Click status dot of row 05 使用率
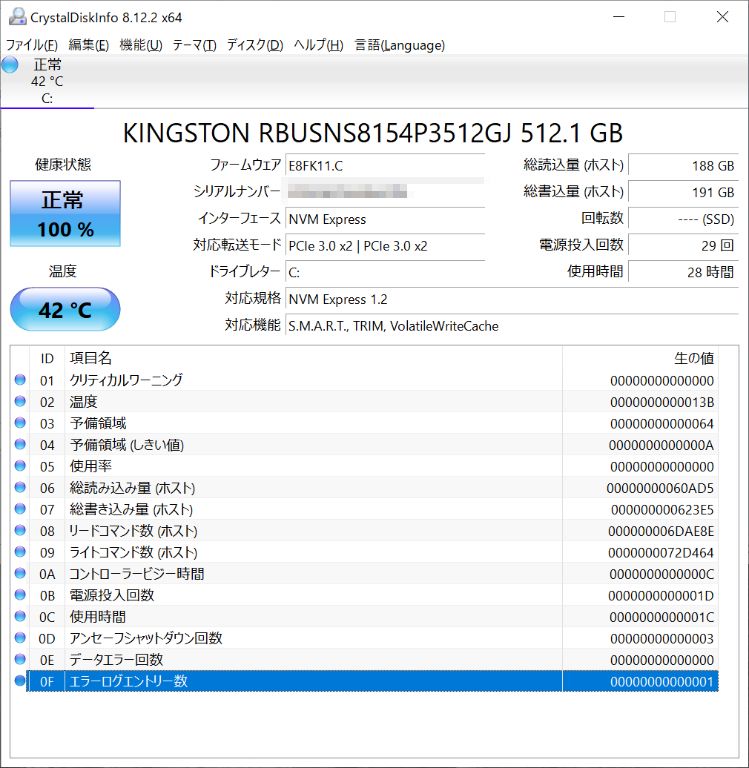The image size is (749, 768). tap(20, 466)
